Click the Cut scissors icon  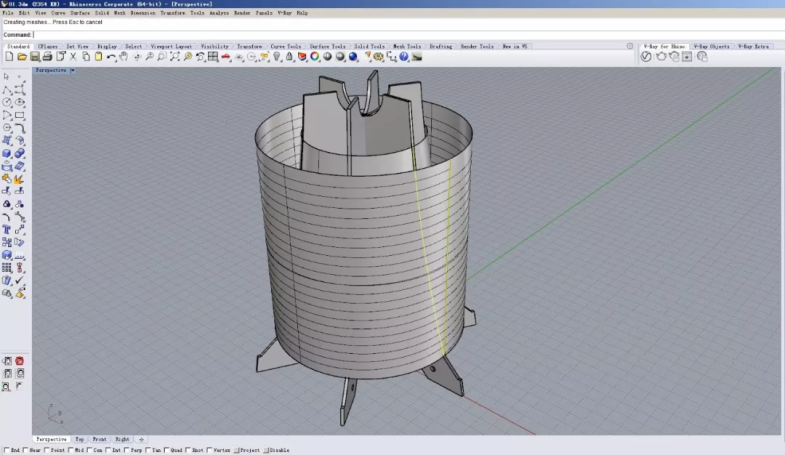pos(74,57)
